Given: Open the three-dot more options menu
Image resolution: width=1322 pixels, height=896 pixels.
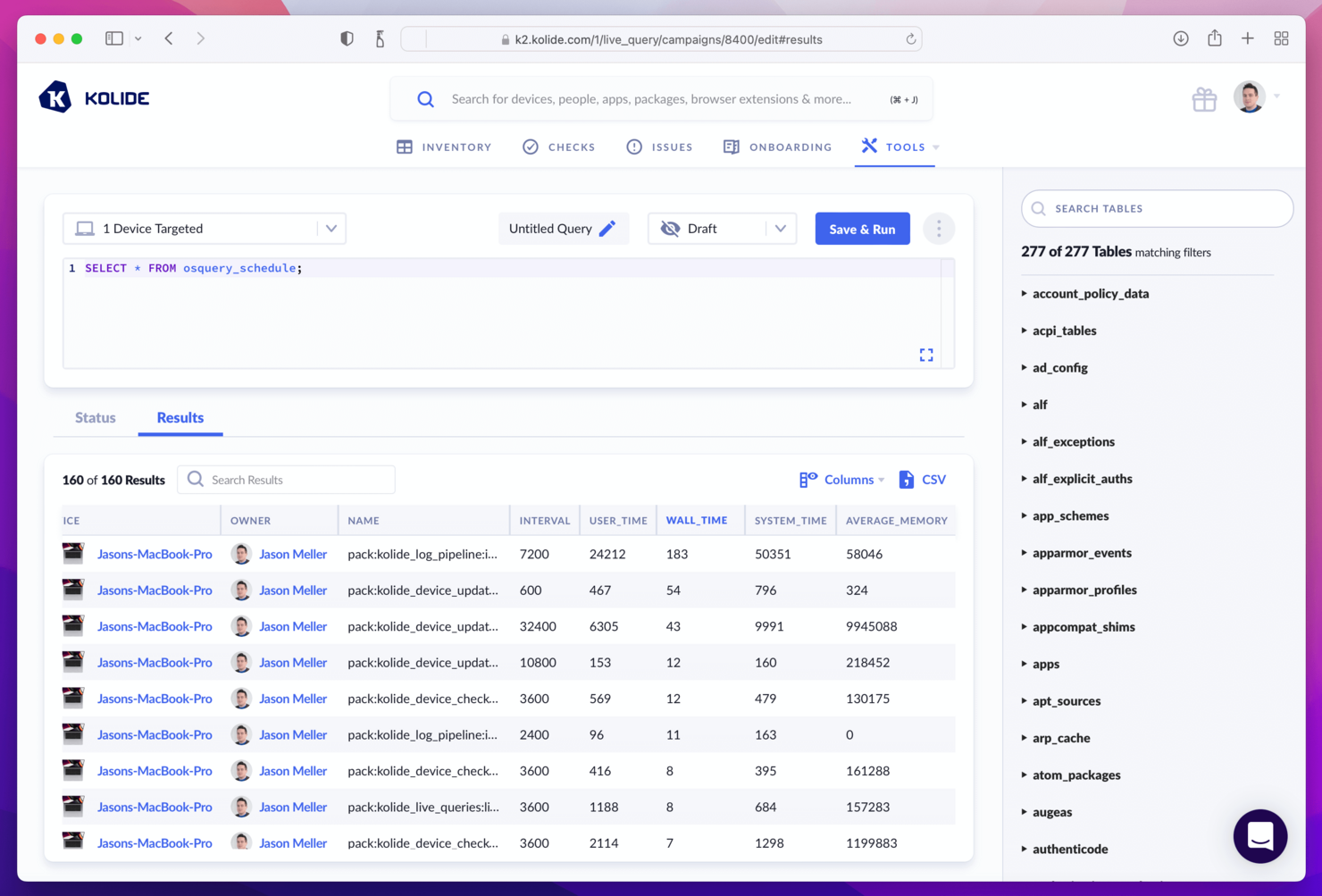Looking at the screenshot, I should click(939, 229).
